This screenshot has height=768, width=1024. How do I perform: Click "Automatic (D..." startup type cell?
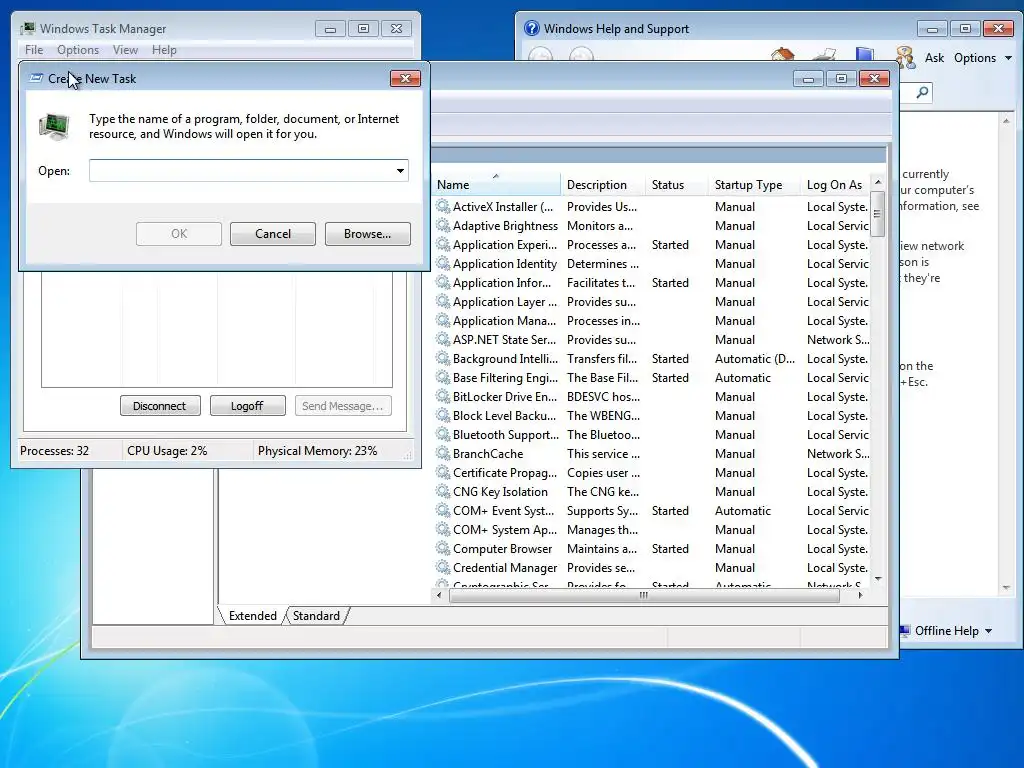point(754,359)
